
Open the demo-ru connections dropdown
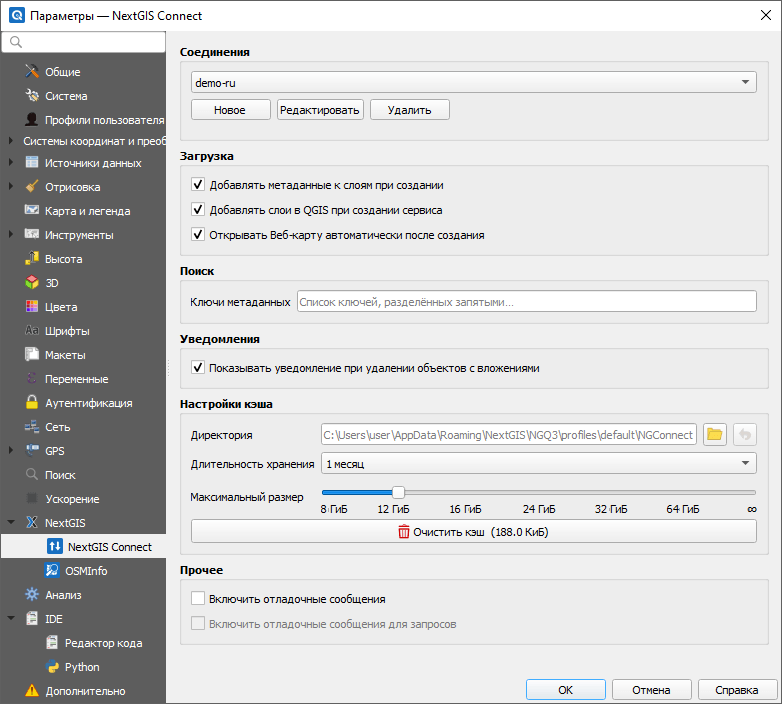tap(474, 82)
